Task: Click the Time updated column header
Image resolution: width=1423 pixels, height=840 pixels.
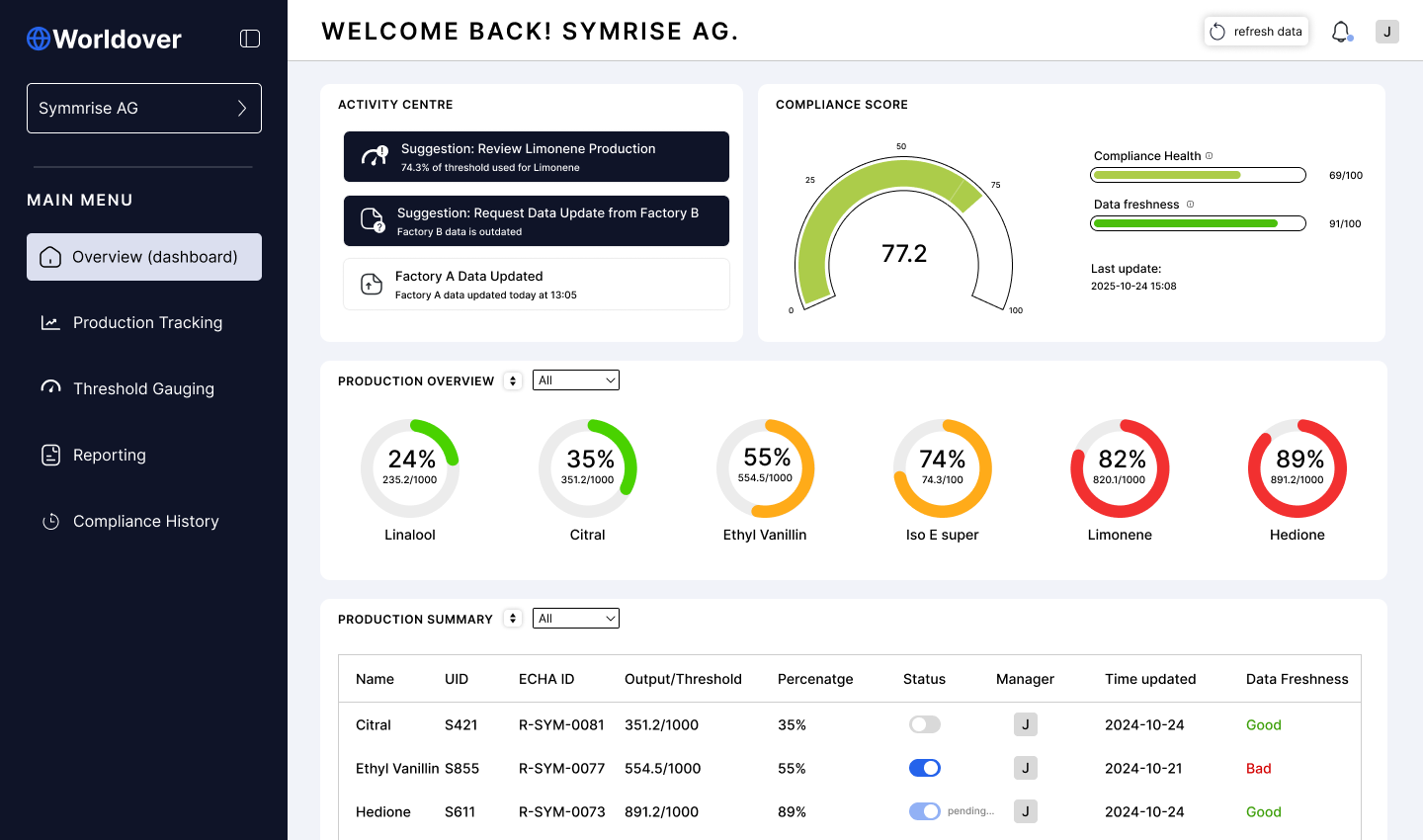Action: (x=1150, y=679)
